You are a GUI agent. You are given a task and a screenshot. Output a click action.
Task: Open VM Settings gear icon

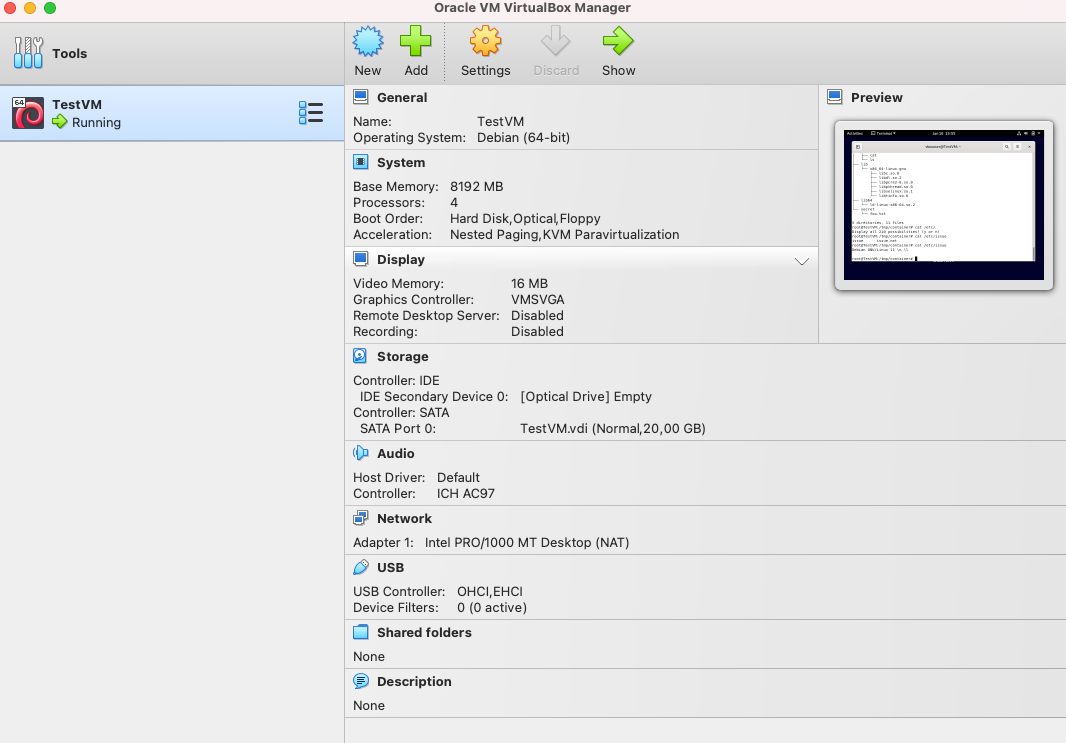tap(485, 41)
